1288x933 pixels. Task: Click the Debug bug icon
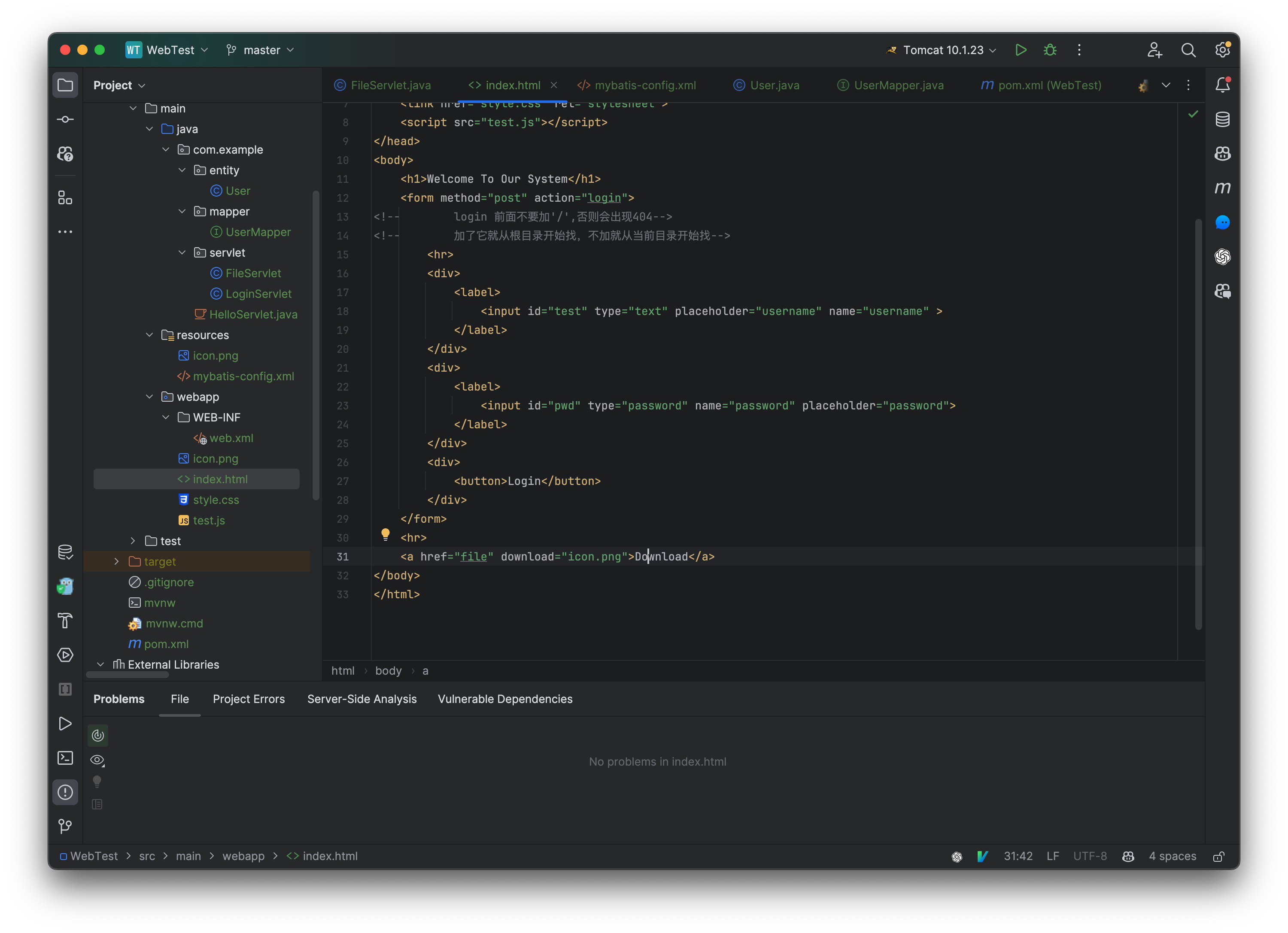point(1049,50)
